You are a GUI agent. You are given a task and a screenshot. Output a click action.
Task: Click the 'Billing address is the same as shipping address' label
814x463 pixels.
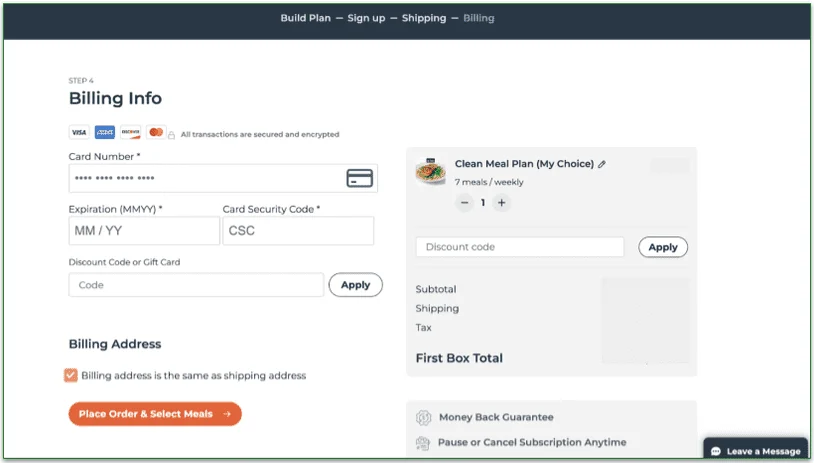pos(194,375)
